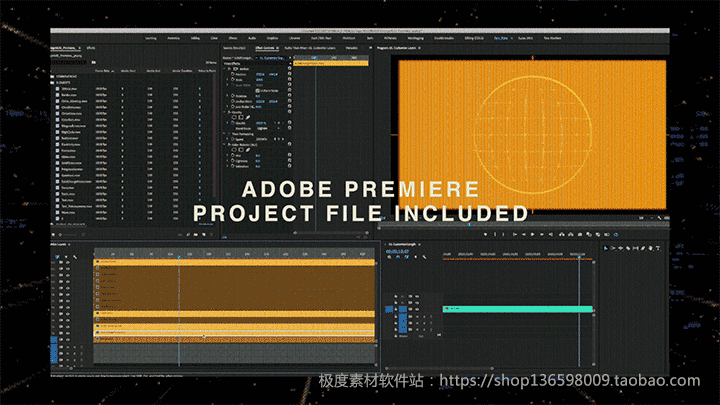Screen dimensions: 720x405
Task: Click the Lift button in Program monitor
Action: coord(562,235)
